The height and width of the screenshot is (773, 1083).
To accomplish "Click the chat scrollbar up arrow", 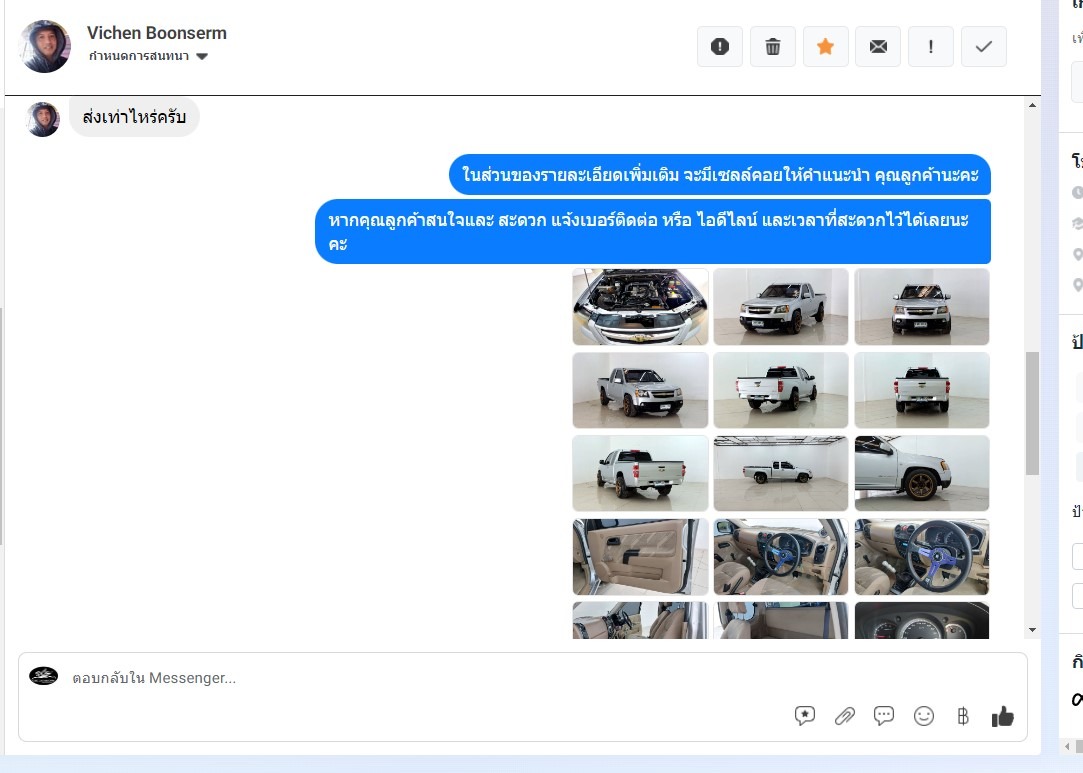I will pos(1032,105).
